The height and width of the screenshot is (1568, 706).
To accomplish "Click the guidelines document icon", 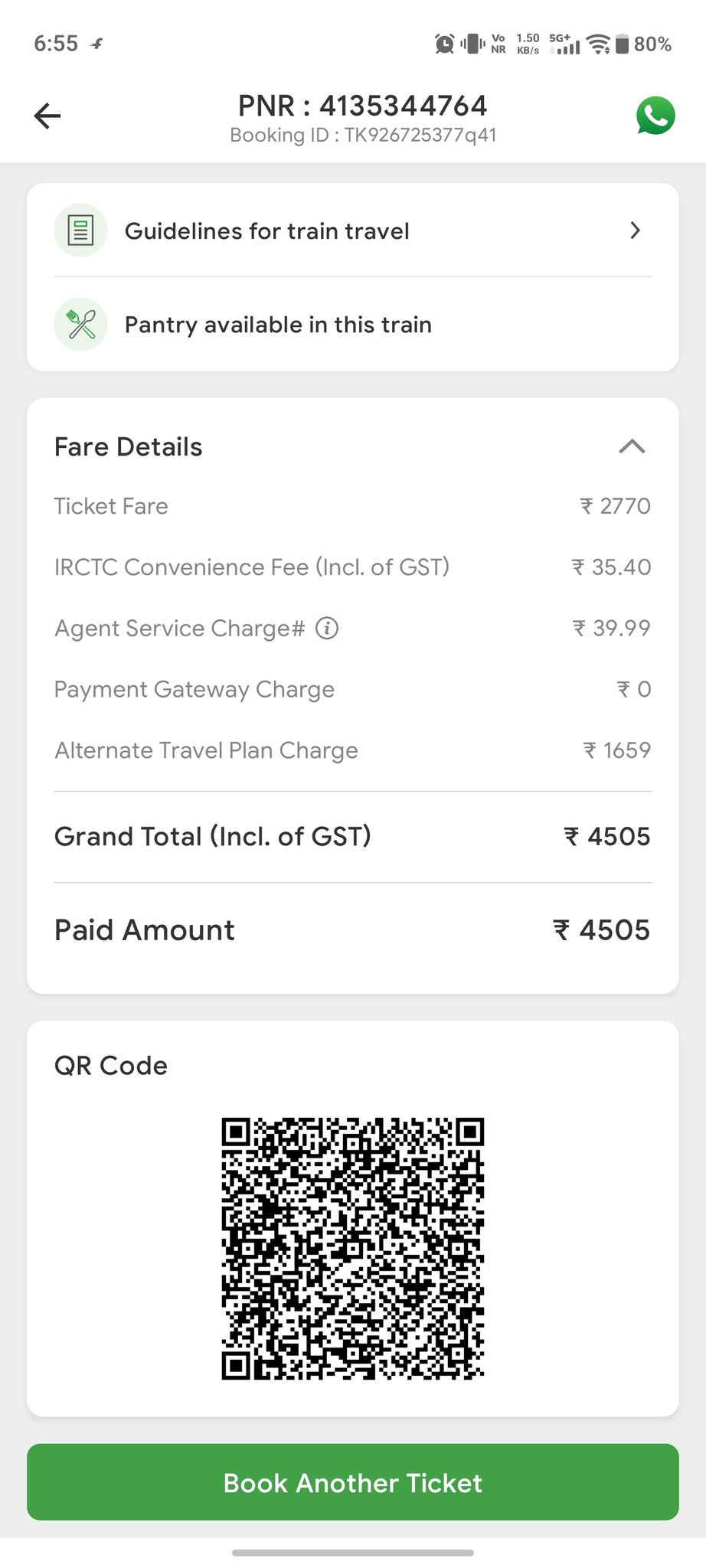I will click(x=80, y=230).
